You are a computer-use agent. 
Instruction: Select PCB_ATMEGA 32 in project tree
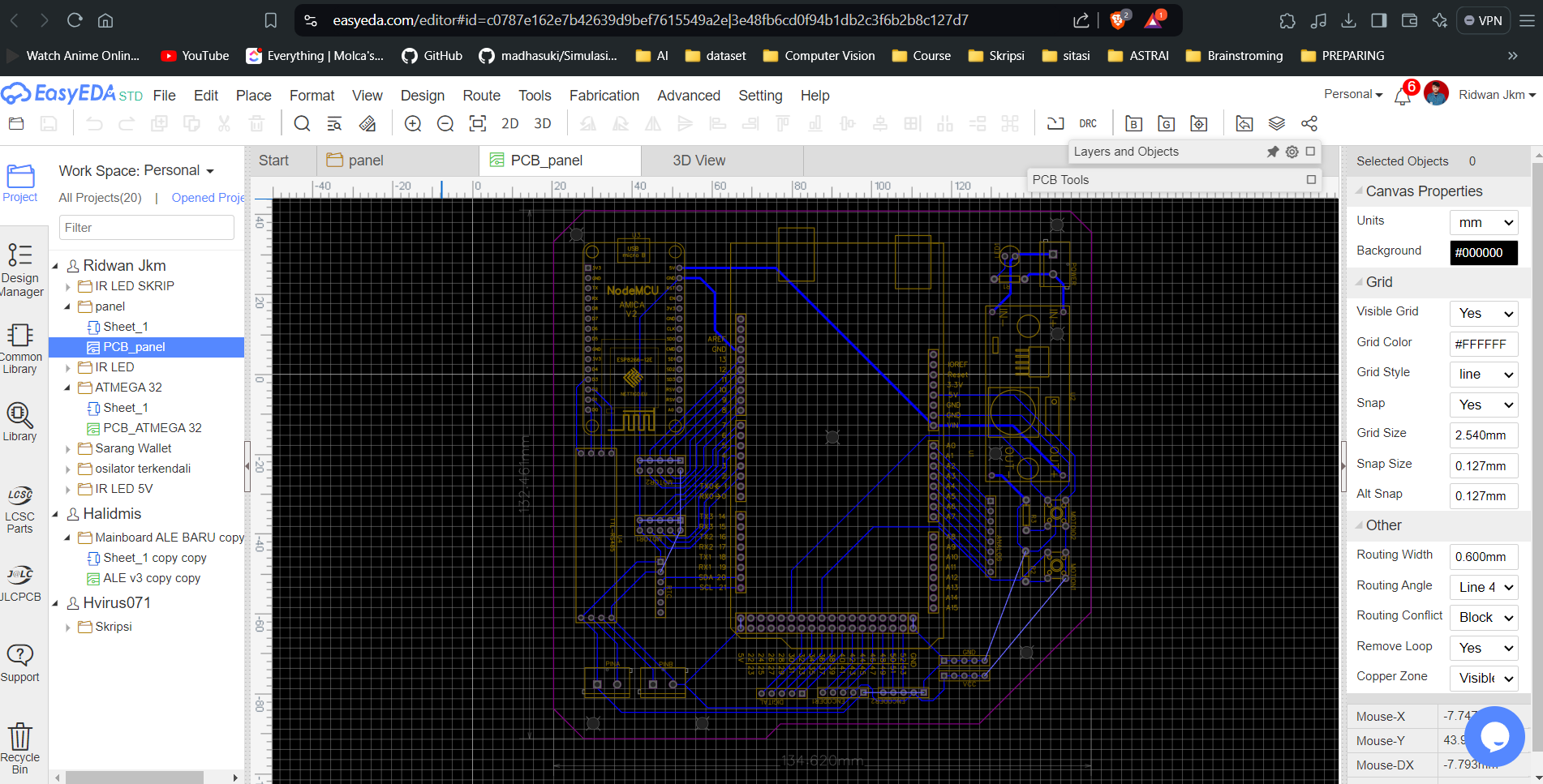[x=152, y=428]
